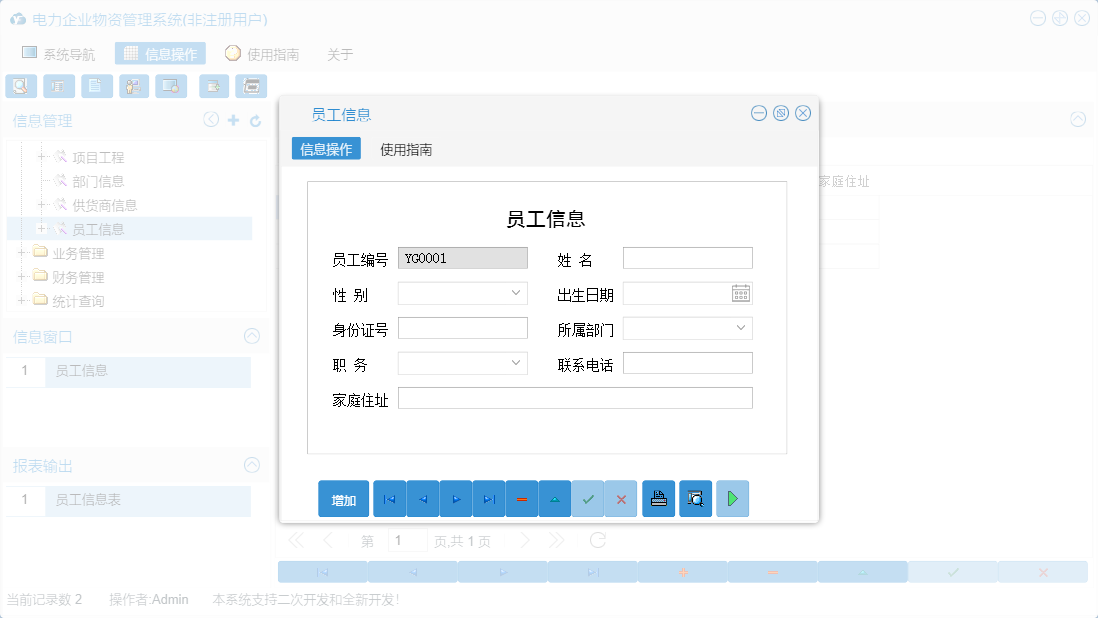
Task: Open the 系统导航 menu
Action: 61,54
